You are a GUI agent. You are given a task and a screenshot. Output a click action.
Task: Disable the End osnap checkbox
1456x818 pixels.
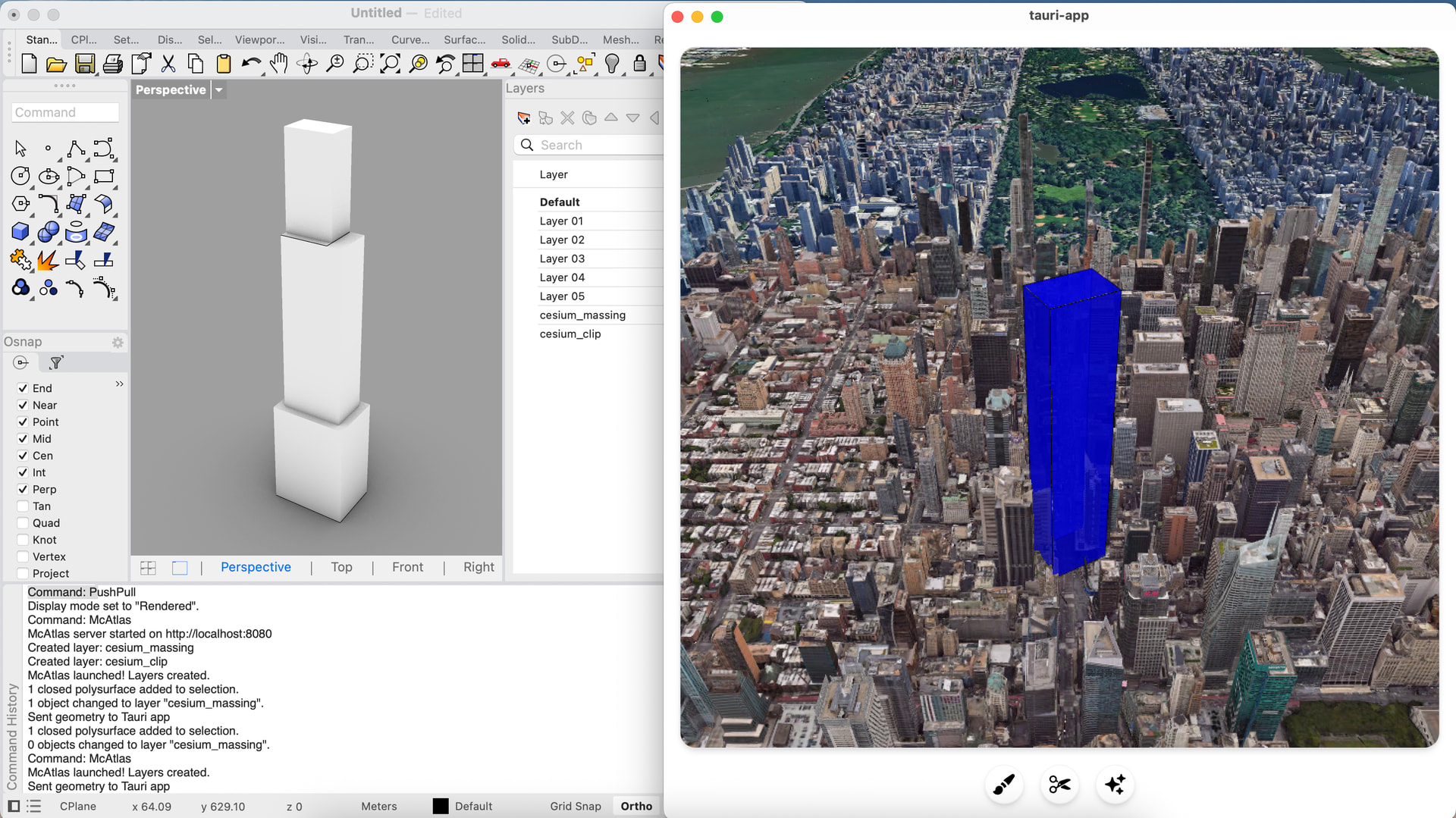click(x=23, y=388)
